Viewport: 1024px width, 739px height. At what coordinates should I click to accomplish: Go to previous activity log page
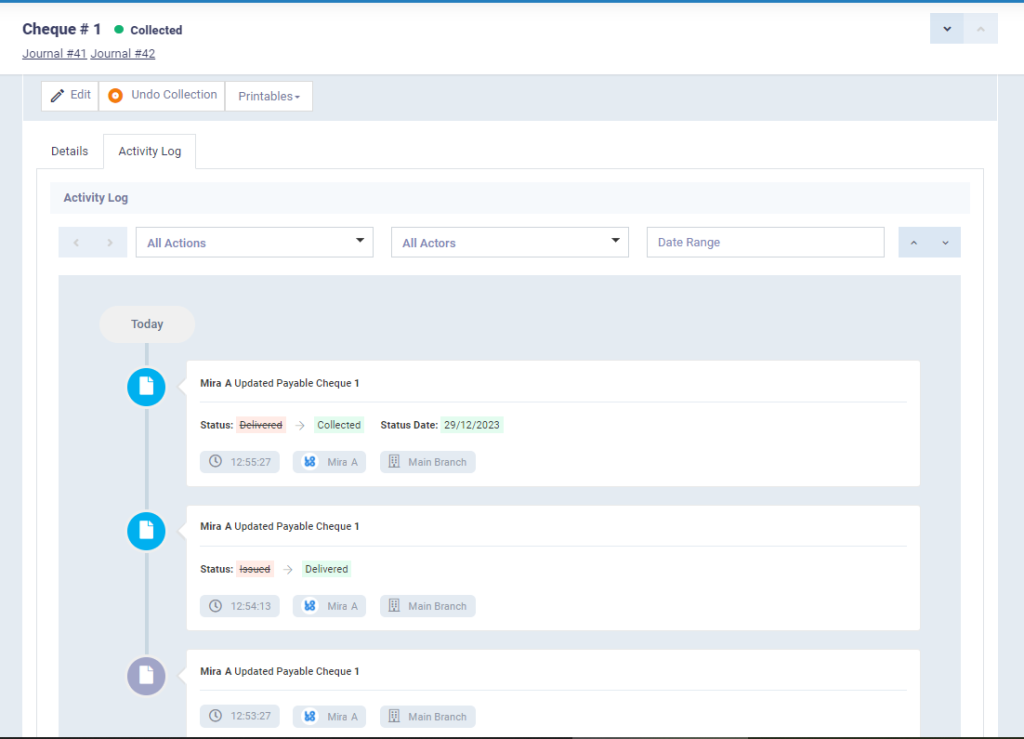(76, 243)
